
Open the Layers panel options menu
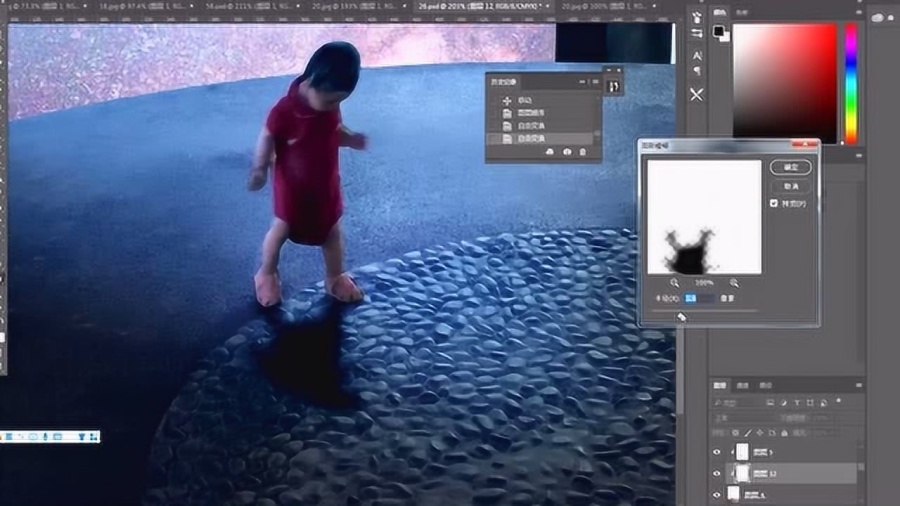pyautogui.click(x=859, y=386)
